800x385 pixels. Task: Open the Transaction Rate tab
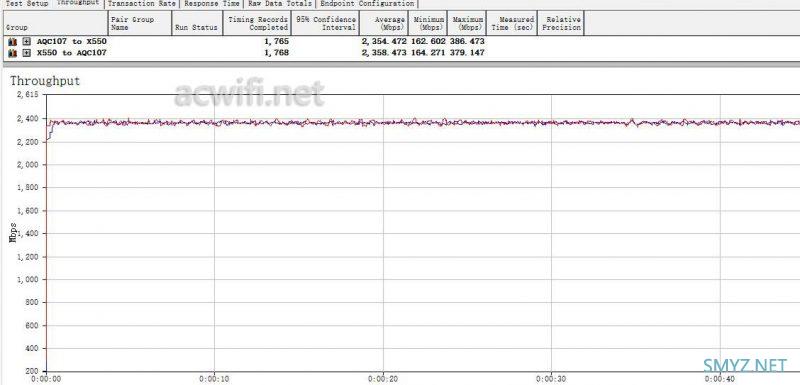pos(141,4)
